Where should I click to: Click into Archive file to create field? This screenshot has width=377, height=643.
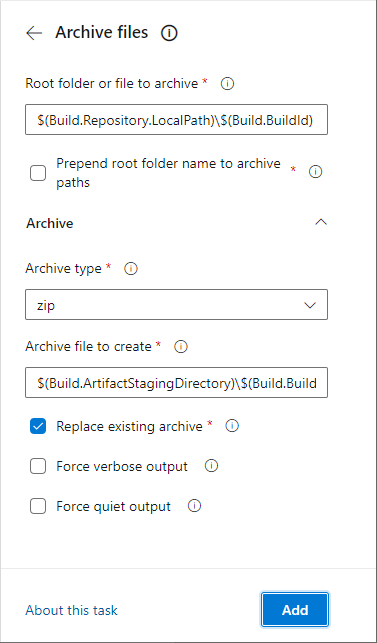176,383
